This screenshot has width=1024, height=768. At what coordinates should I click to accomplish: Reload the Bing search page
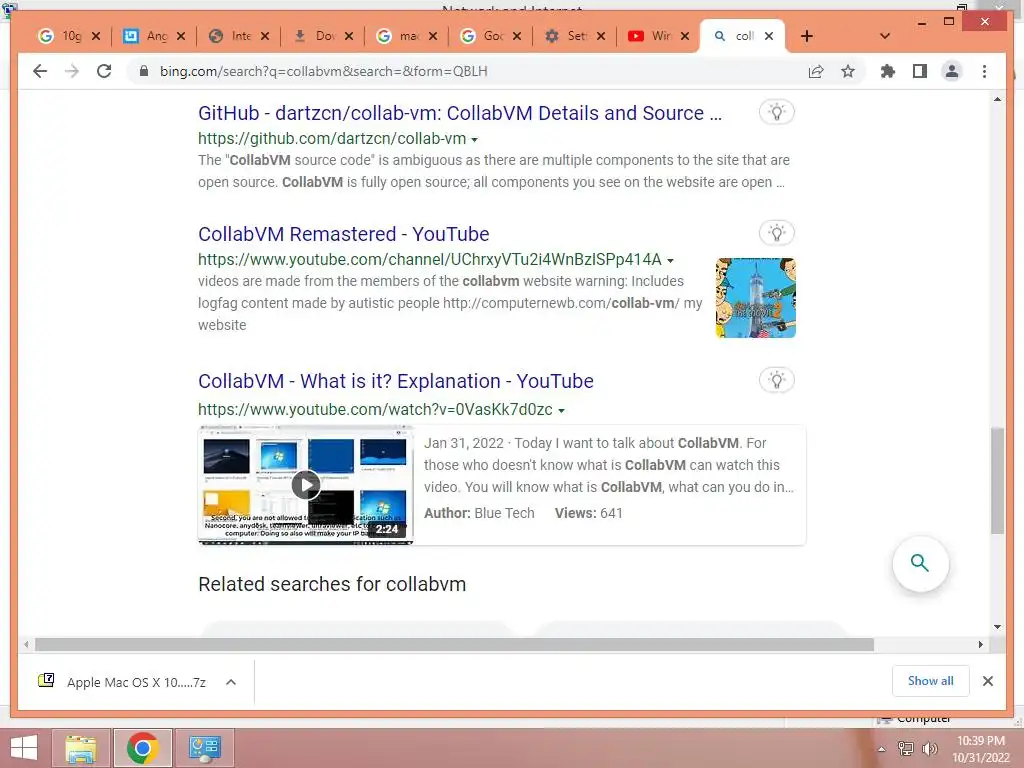(x=104, y=71)
